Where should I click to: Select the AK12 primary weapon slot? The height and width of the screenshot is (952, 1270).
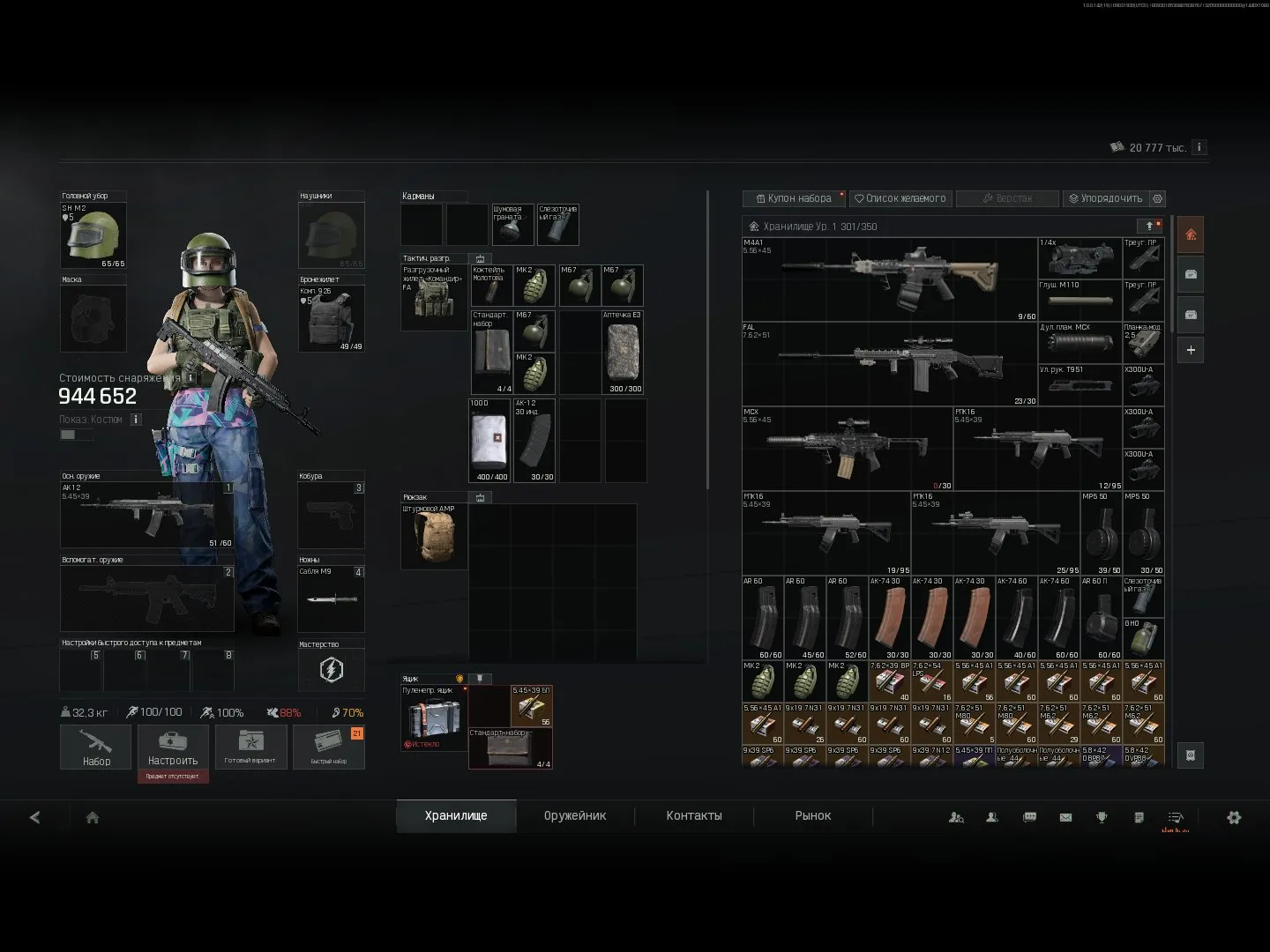tap(147, 515)
